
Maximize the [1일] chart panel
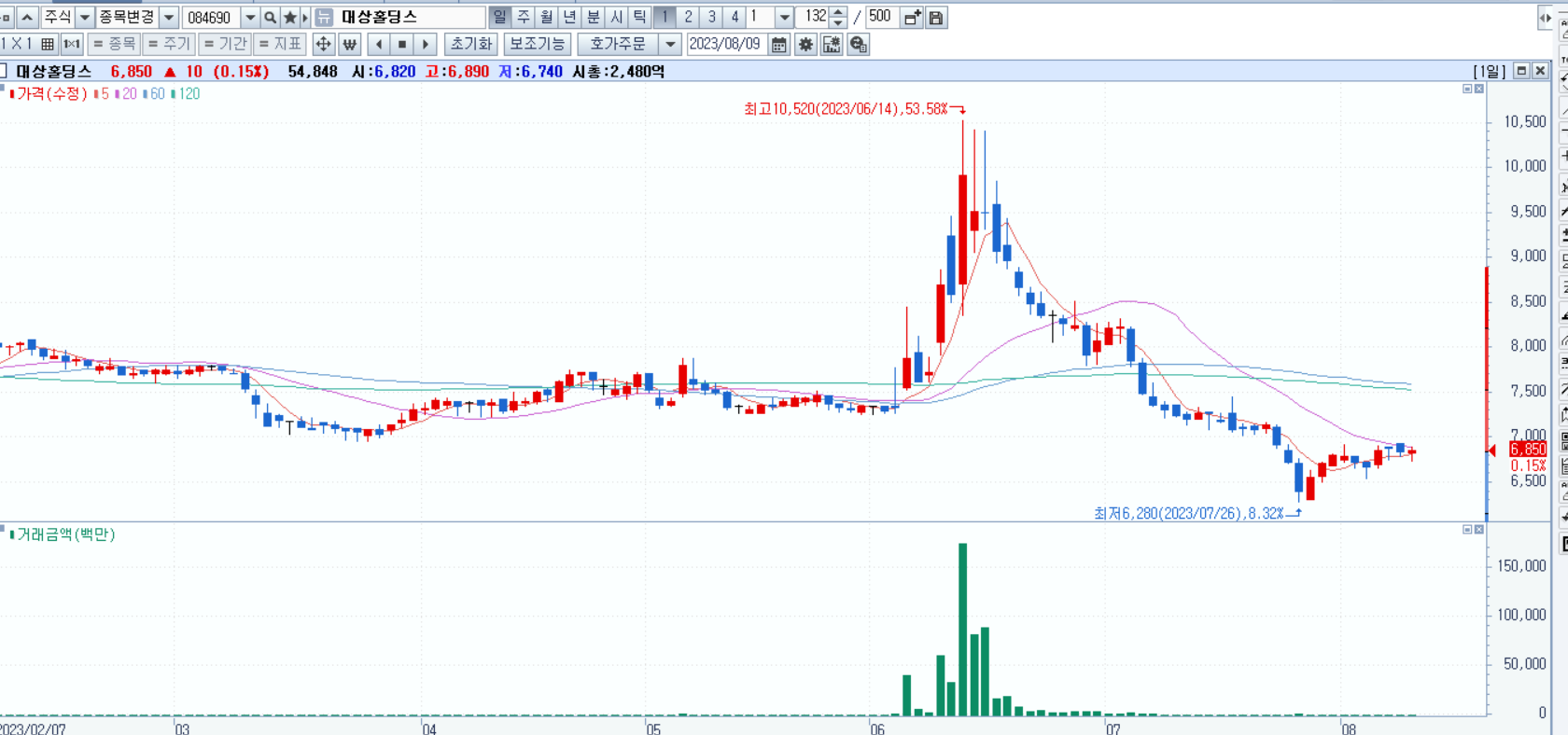click(1521, 71)
